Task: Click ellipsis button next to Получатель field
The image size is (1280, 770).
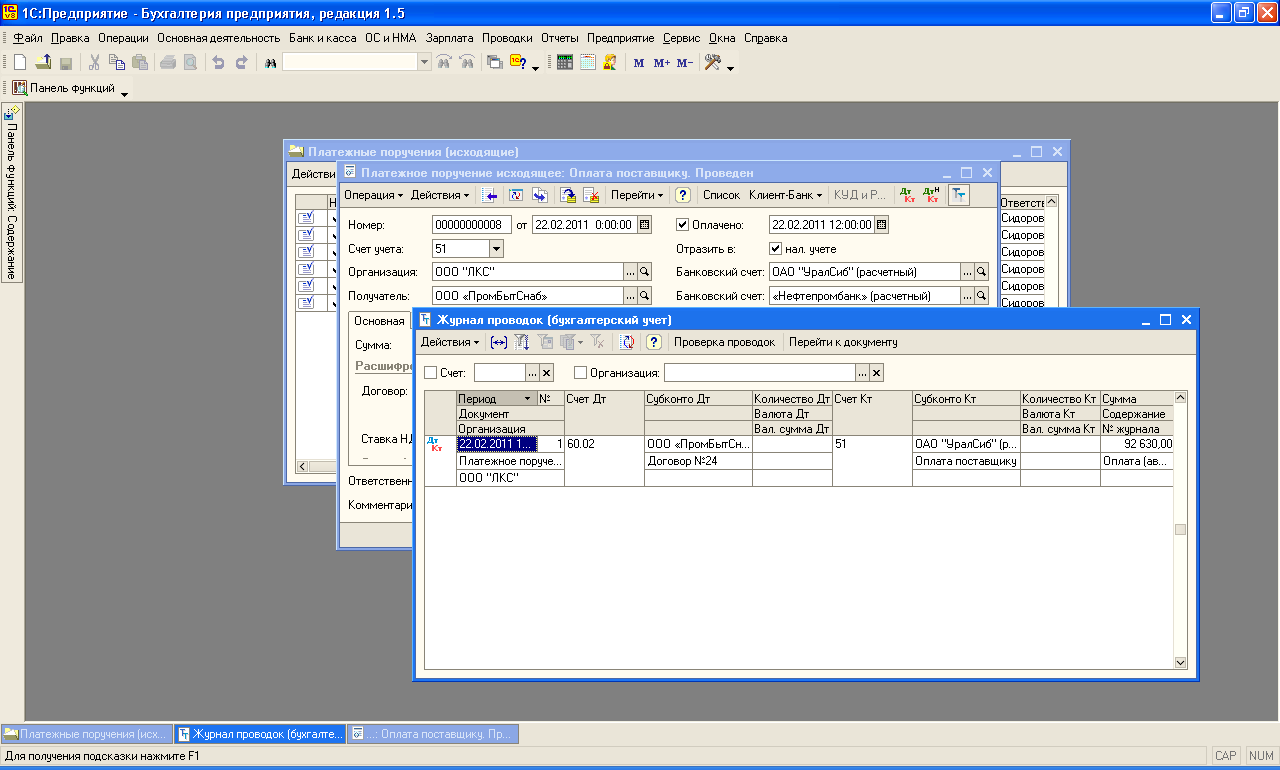Action: click(630, 296)
